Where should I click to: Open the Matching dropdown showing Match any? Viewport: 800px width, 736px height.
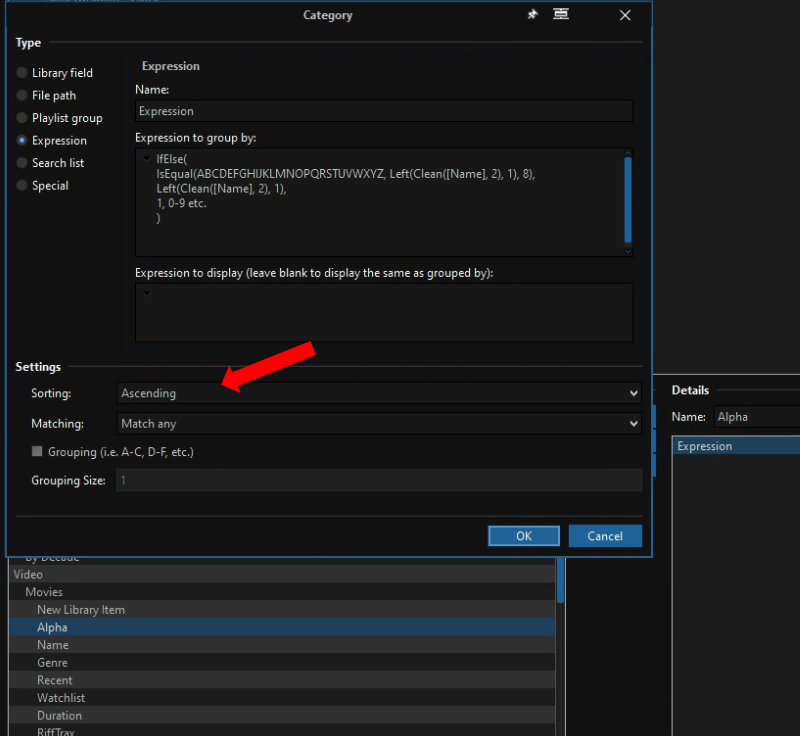tap(379, 424)
